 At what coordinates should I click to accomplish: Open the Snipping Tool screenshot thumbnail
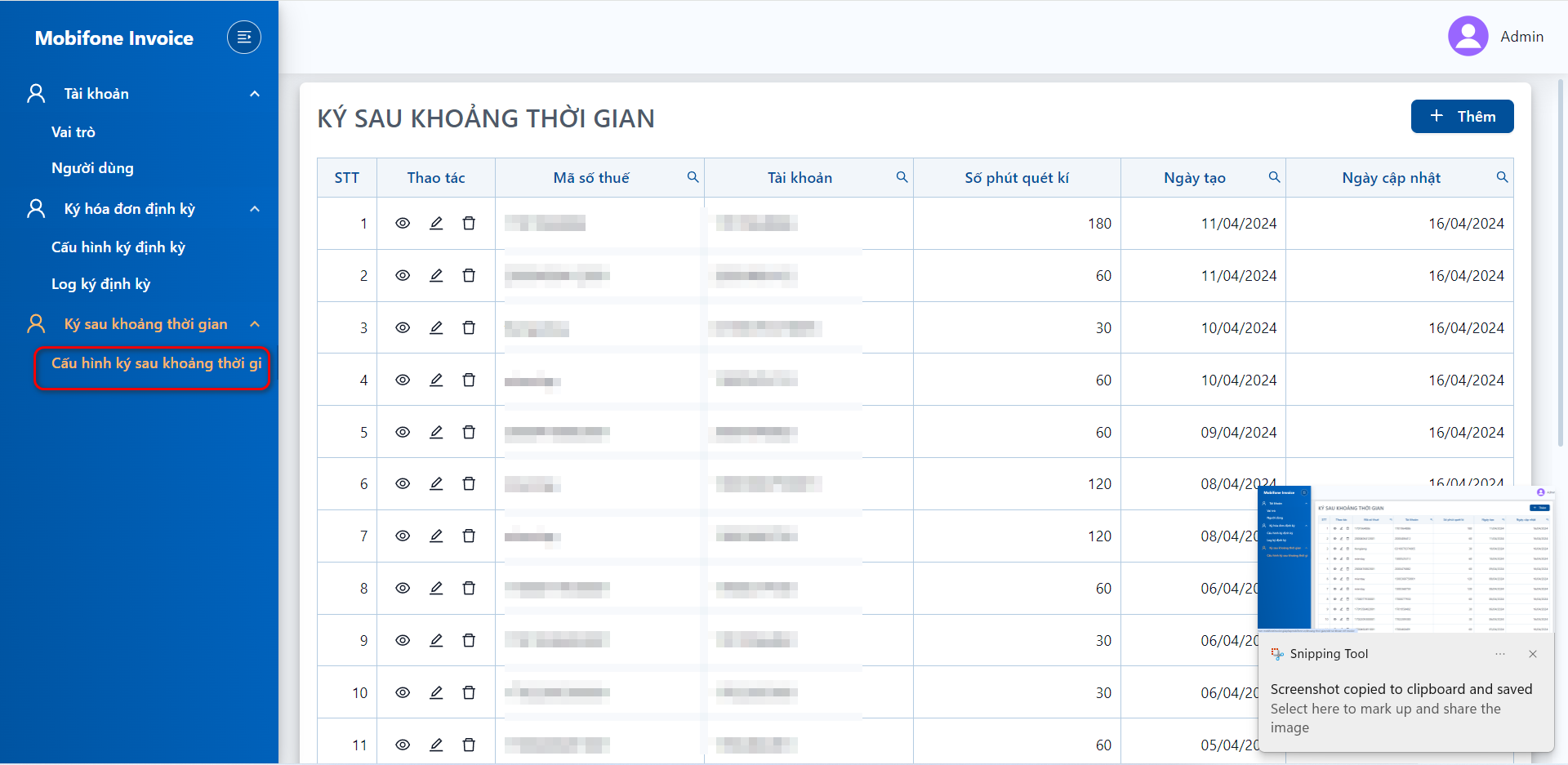click(x=1405, y=558)
